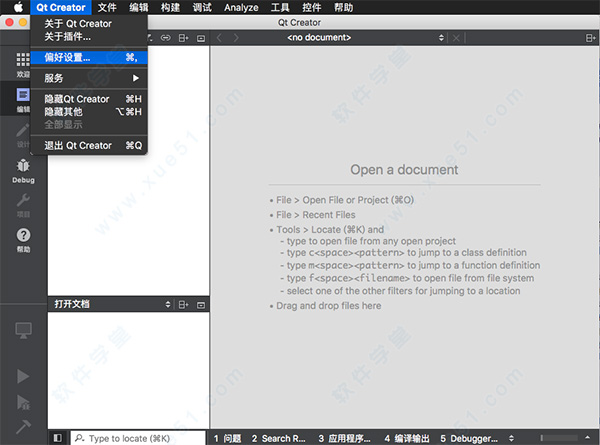Viewport: 600px width, 445px height.
Task: Open the output pane selector arrows
Action: [x=511, y=438]
